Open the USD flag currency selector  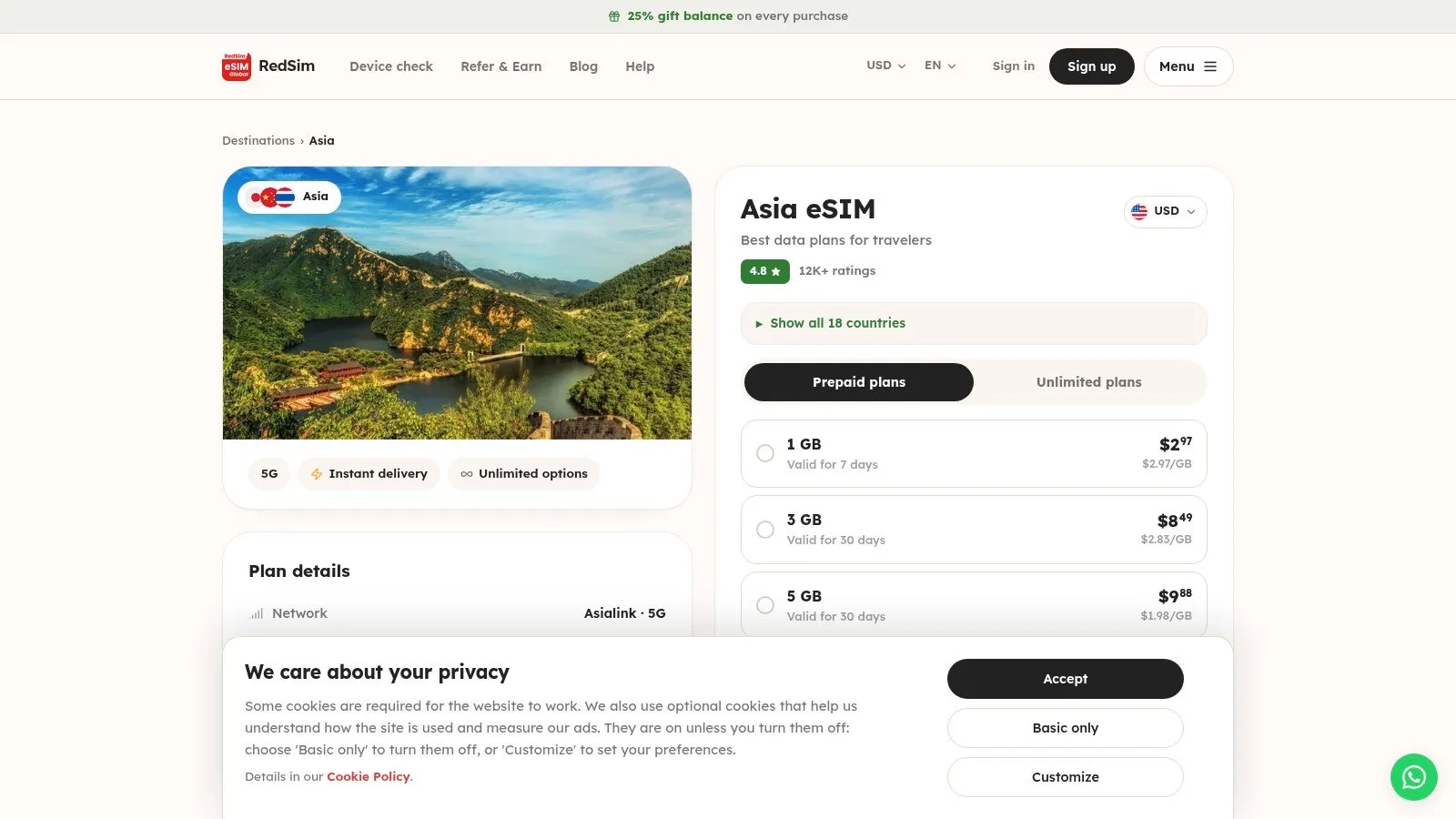click(x=1166, y=211)
